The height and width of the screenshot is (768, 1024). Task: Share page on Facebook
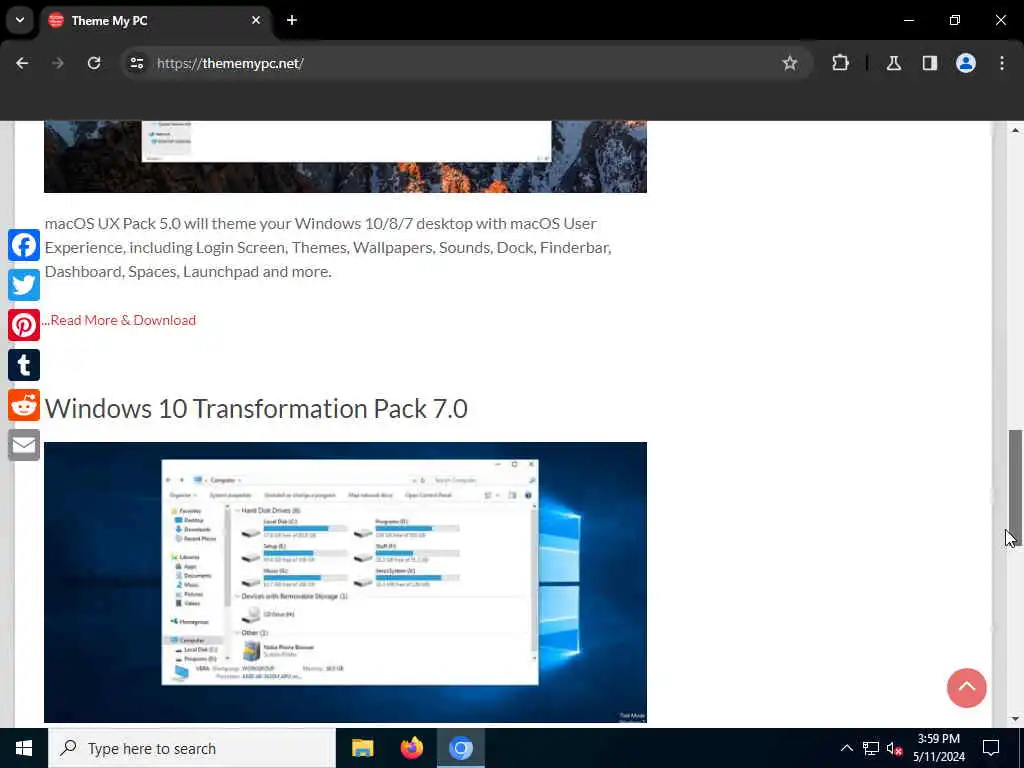click(24, 246)
